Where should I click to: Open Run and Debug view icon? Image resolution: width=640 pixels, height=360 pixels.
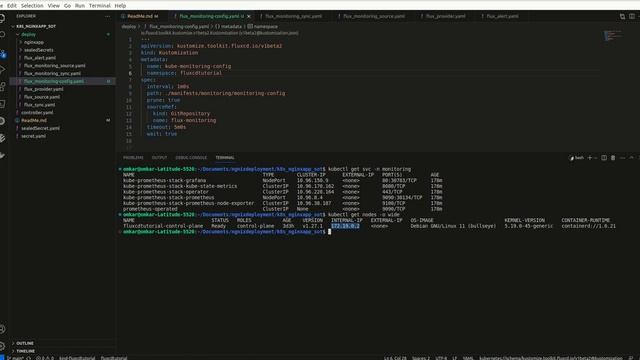tap(2, 70)
